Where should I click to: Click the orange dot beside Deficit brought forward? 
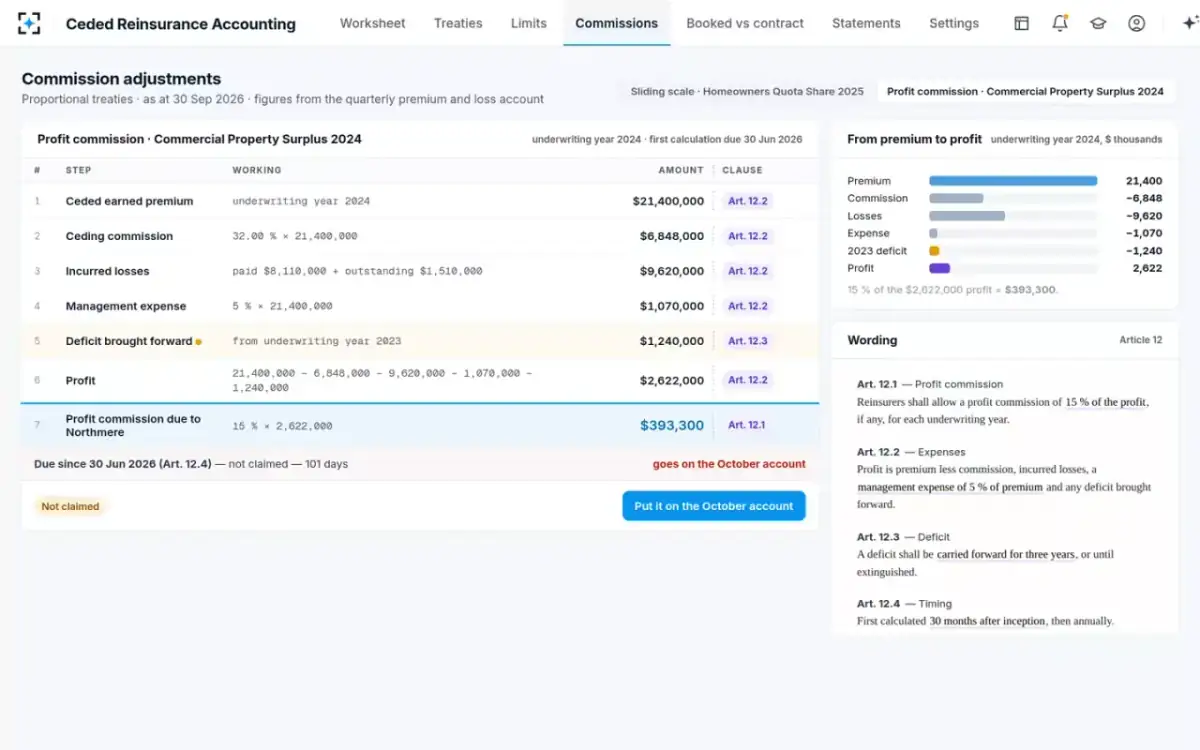pyautogui.click(x=198, y=342)
